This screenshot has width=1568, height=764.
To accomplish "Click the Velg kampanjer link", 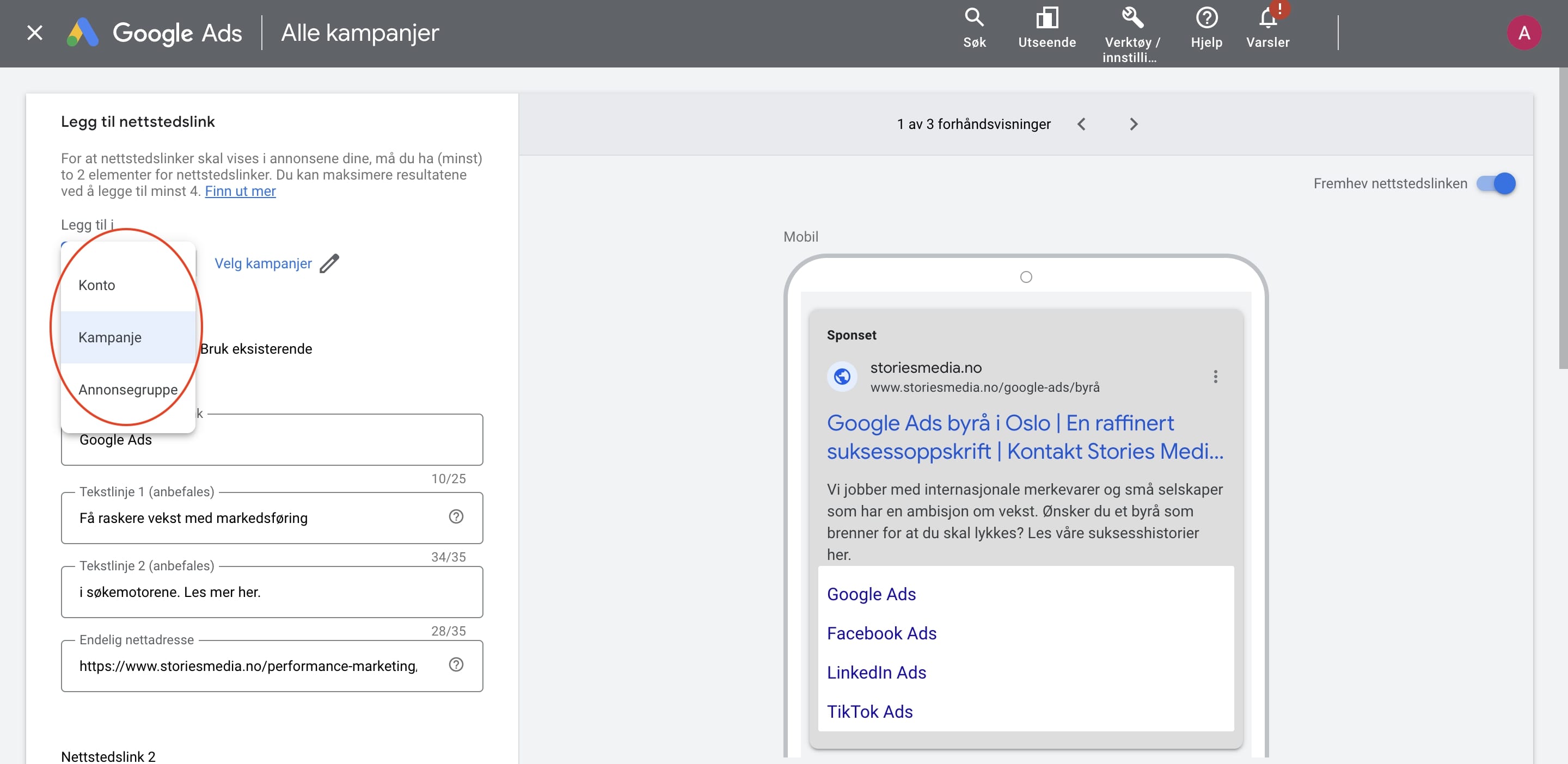I will [x=263, y=263].
